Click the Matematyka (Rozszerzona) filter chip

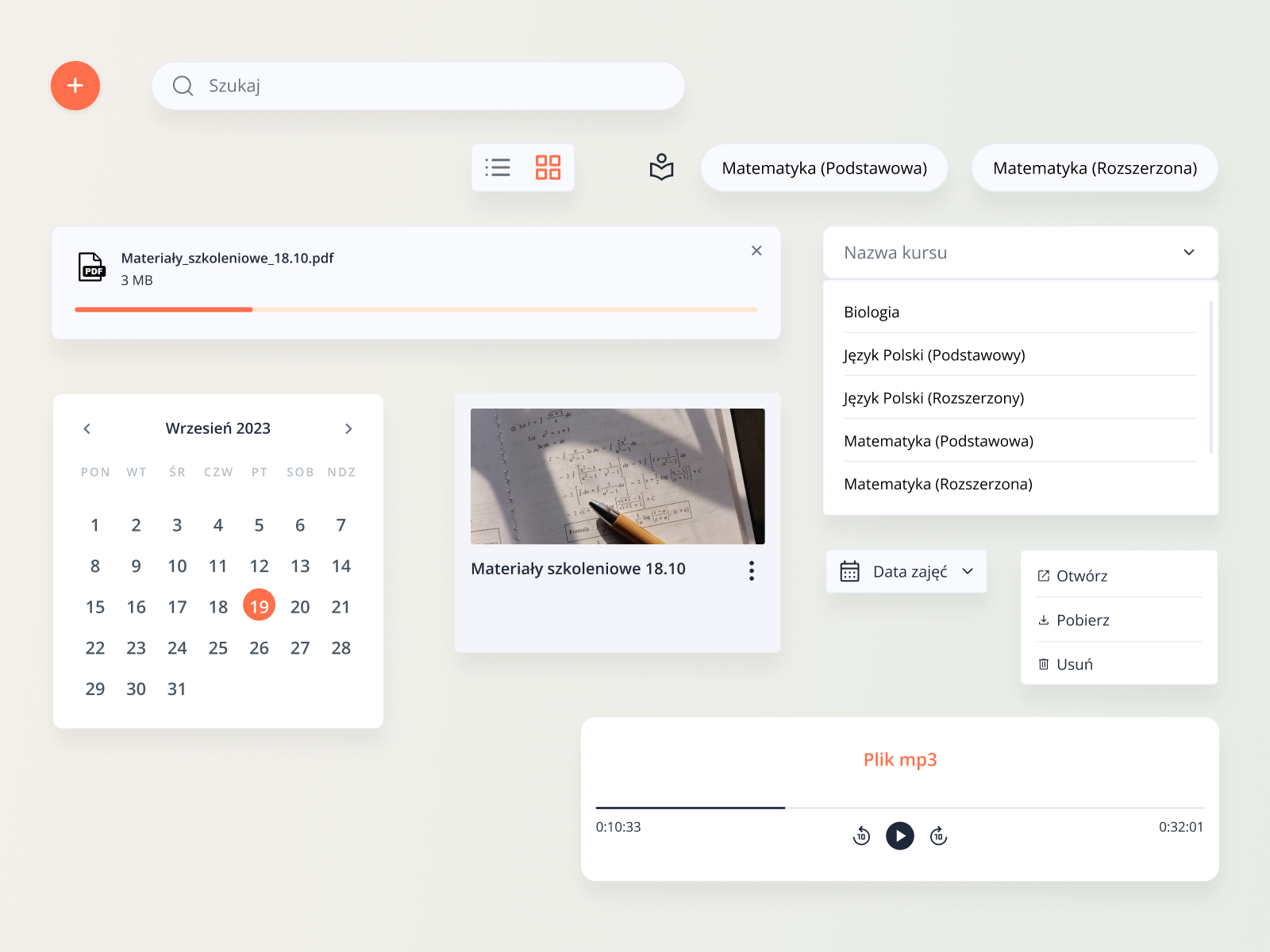tap(1095, 167)
